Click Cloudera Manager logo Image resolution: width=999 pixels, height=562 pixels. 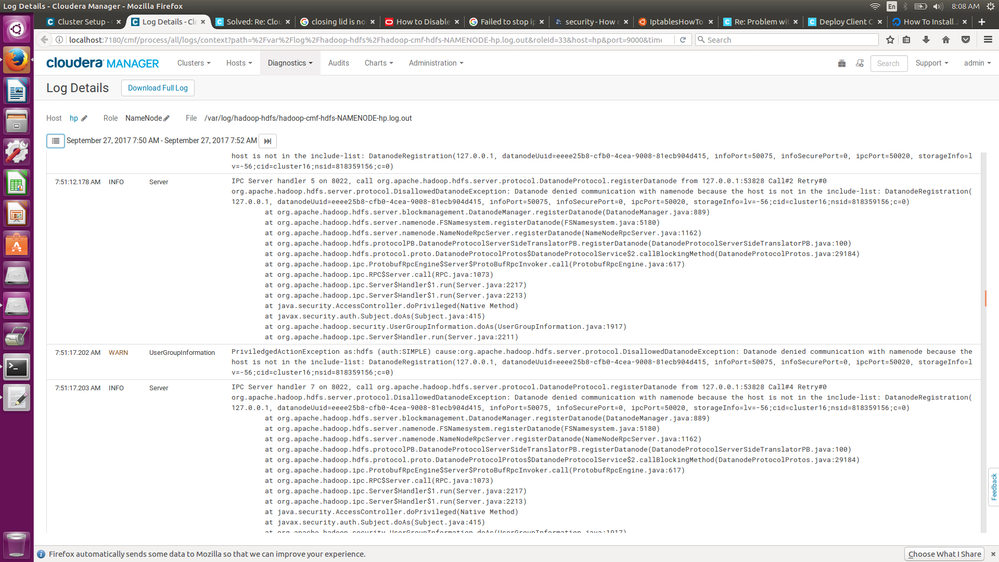(103, 63)
